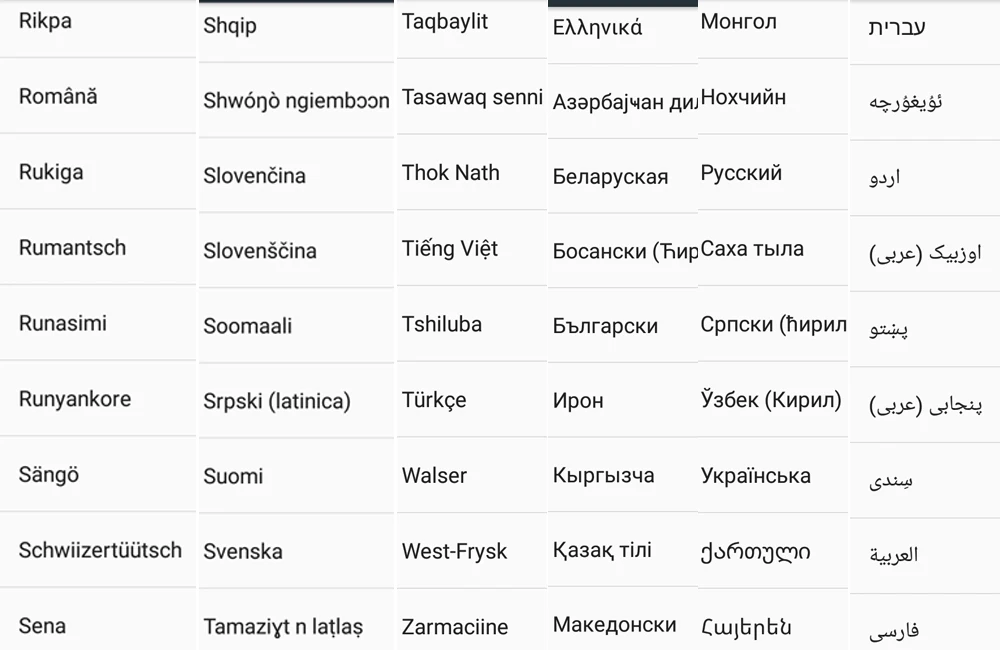Choose Български language entry

coord(623,325)
